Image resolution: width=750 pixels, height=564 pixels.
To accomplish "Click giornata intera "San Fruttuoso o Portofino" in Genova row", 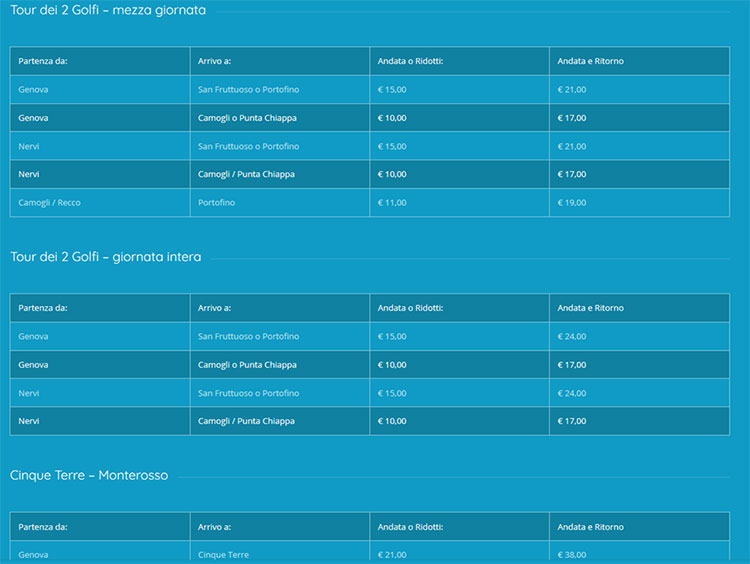I will tap(248, 337).
